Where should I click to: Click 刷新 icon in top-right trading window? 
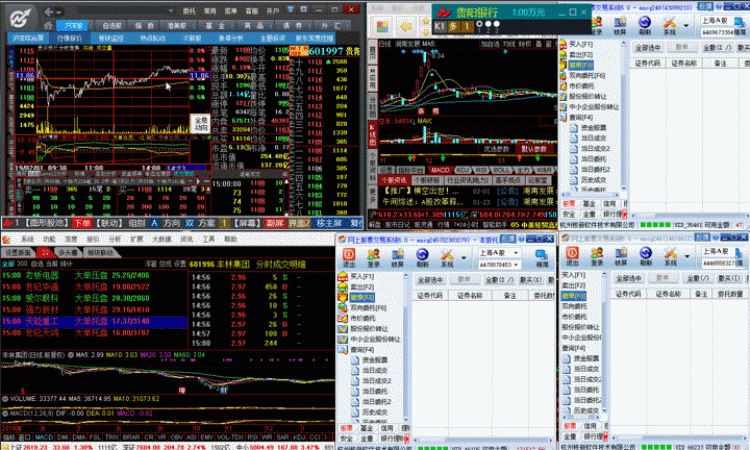coord(645,26)
